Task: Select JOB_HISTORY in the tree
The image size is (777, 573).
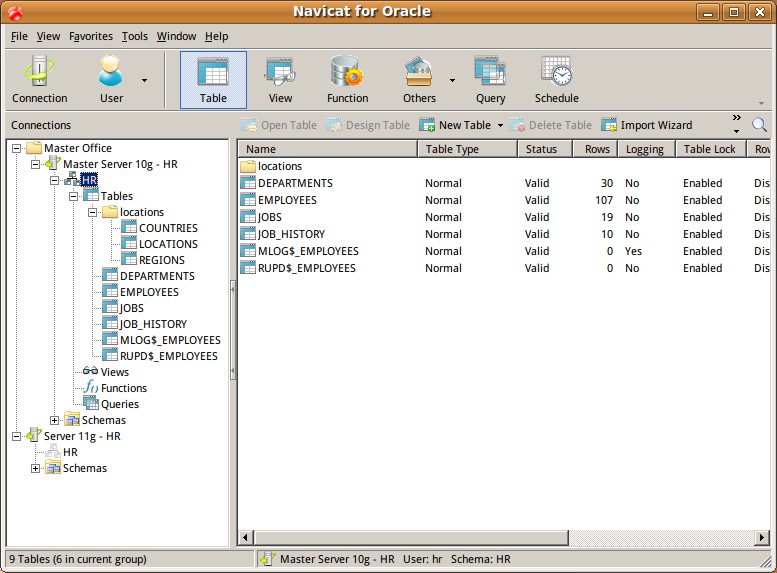Action: [x=153, y=324]
